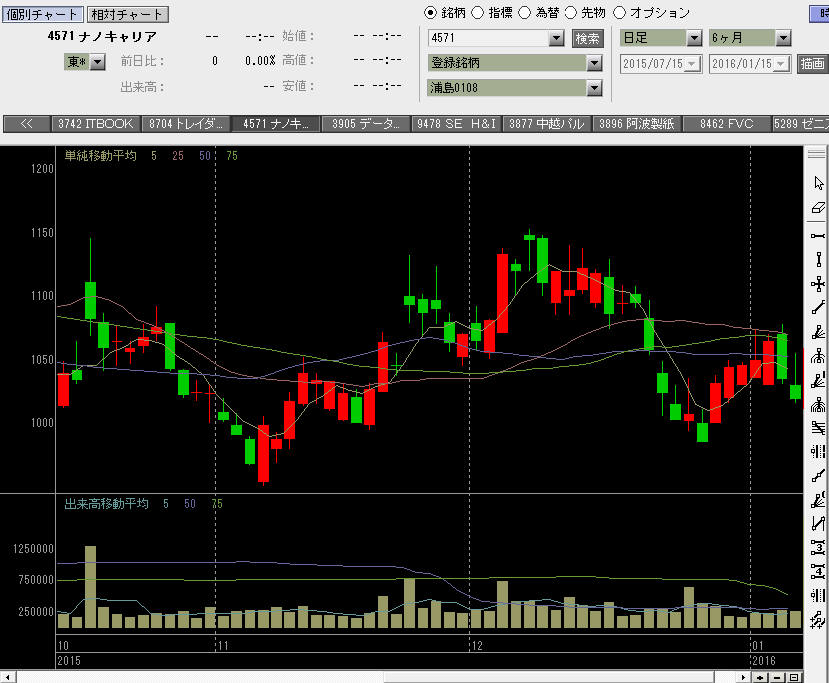The image size is (829, 683).
Task: Open the 5289 ゼニス stock tab
Action: pyautogui.click(x=801, y=124)
